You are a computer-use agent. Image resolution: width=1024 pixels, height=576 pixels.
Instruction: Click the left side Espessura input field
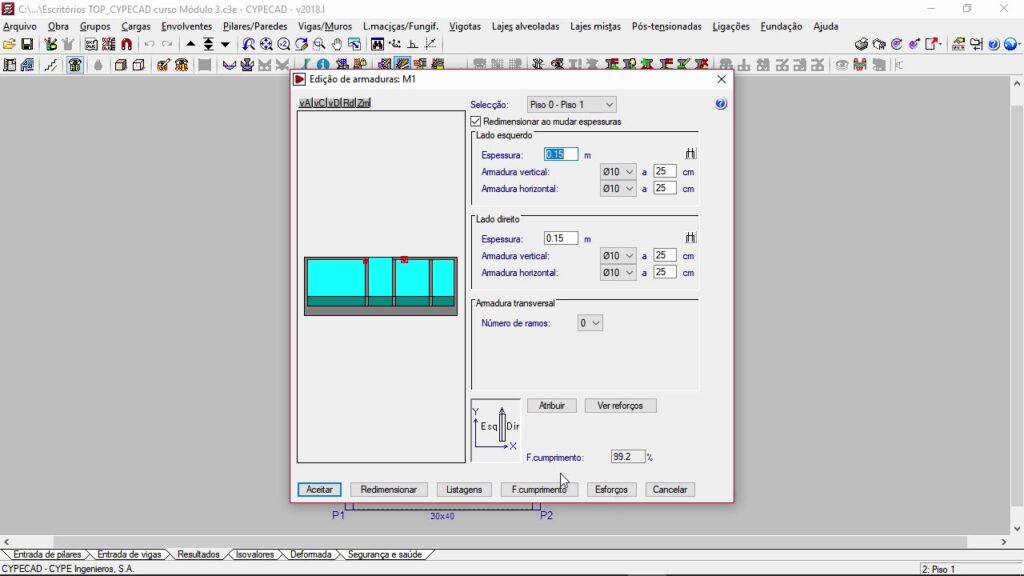(560, 154)
